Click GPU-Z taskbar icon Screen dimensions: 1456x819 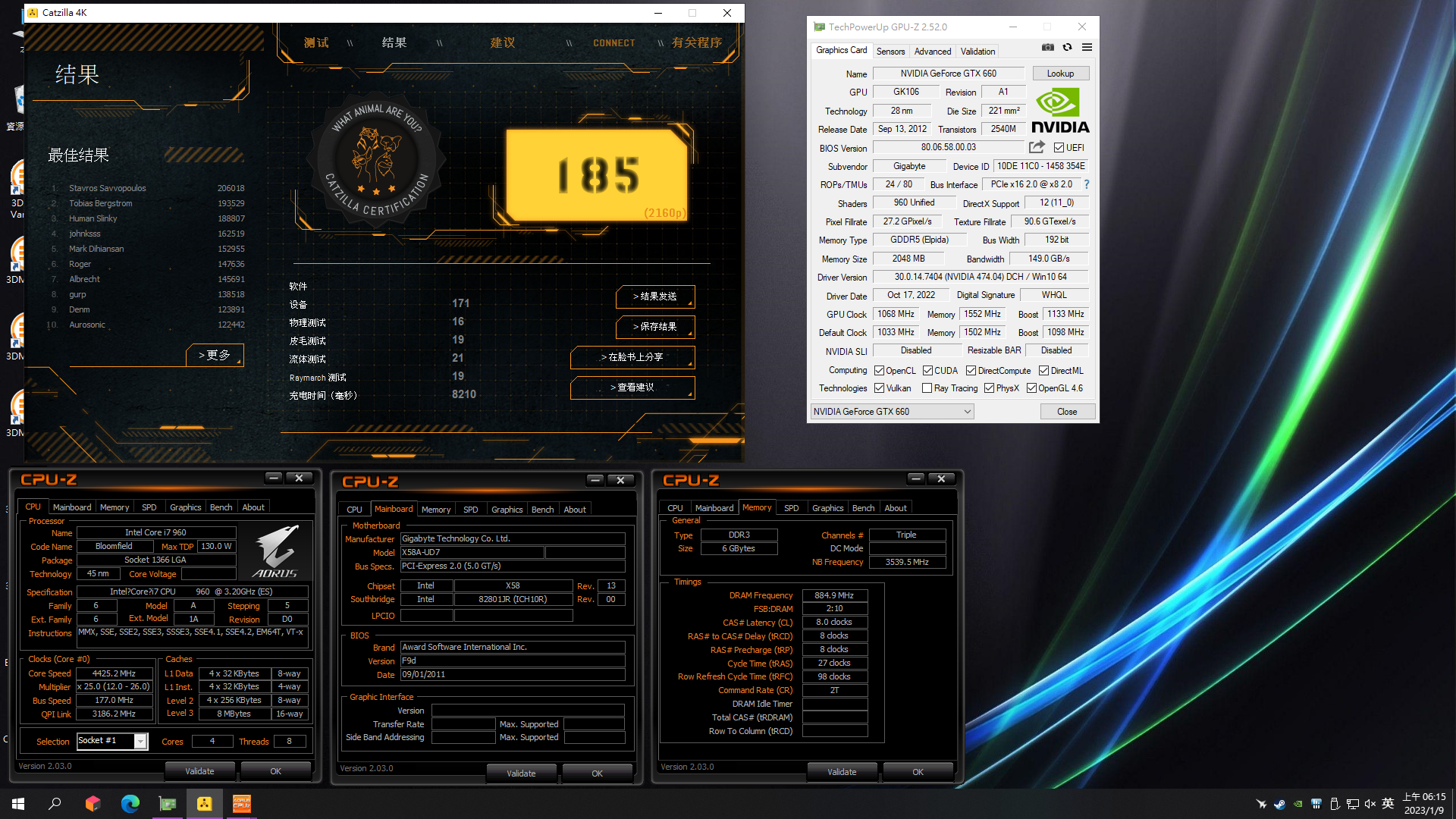tap(167, 804)
